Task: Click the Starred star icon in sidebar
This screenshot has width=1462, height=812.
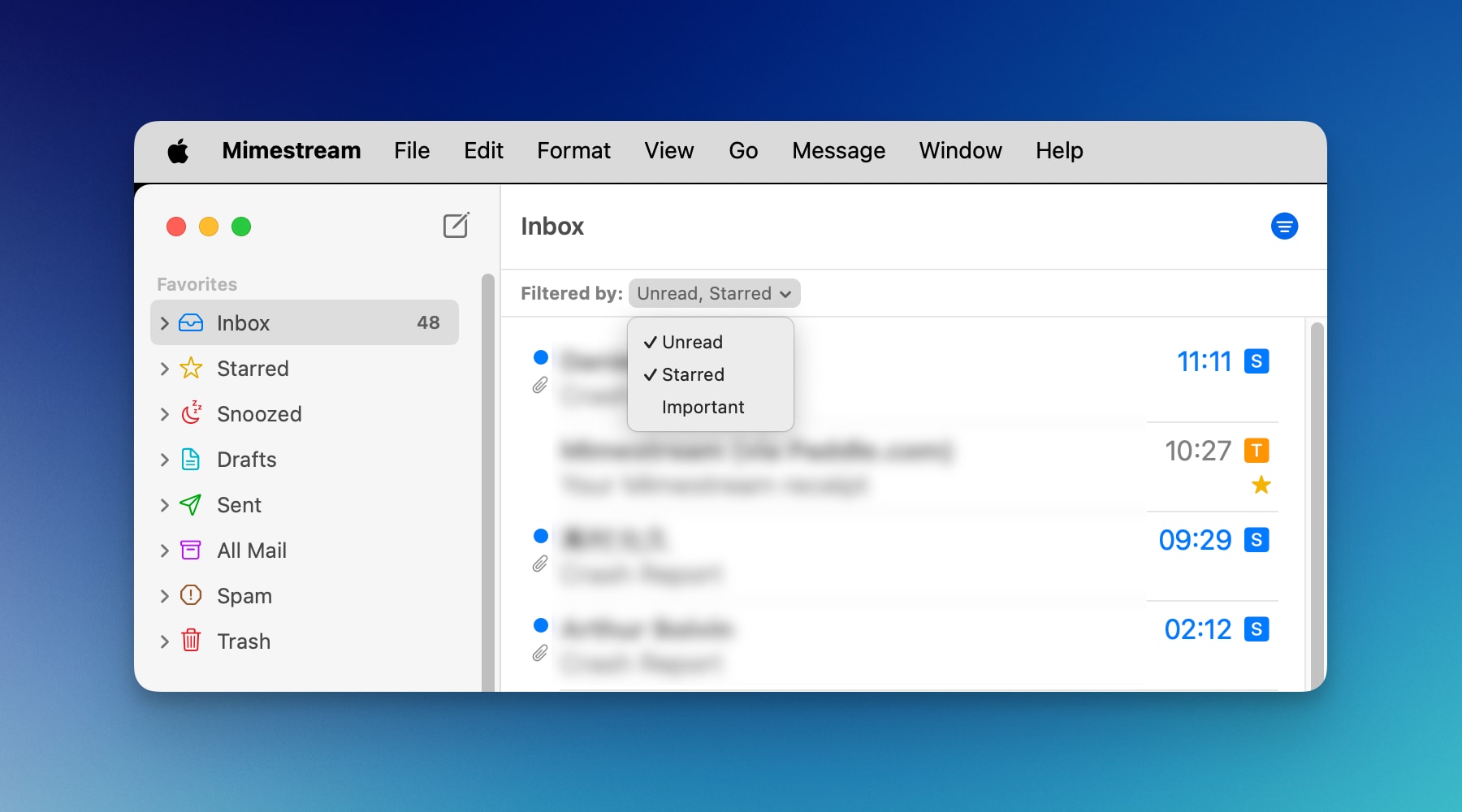Action: tap(191, 368)
